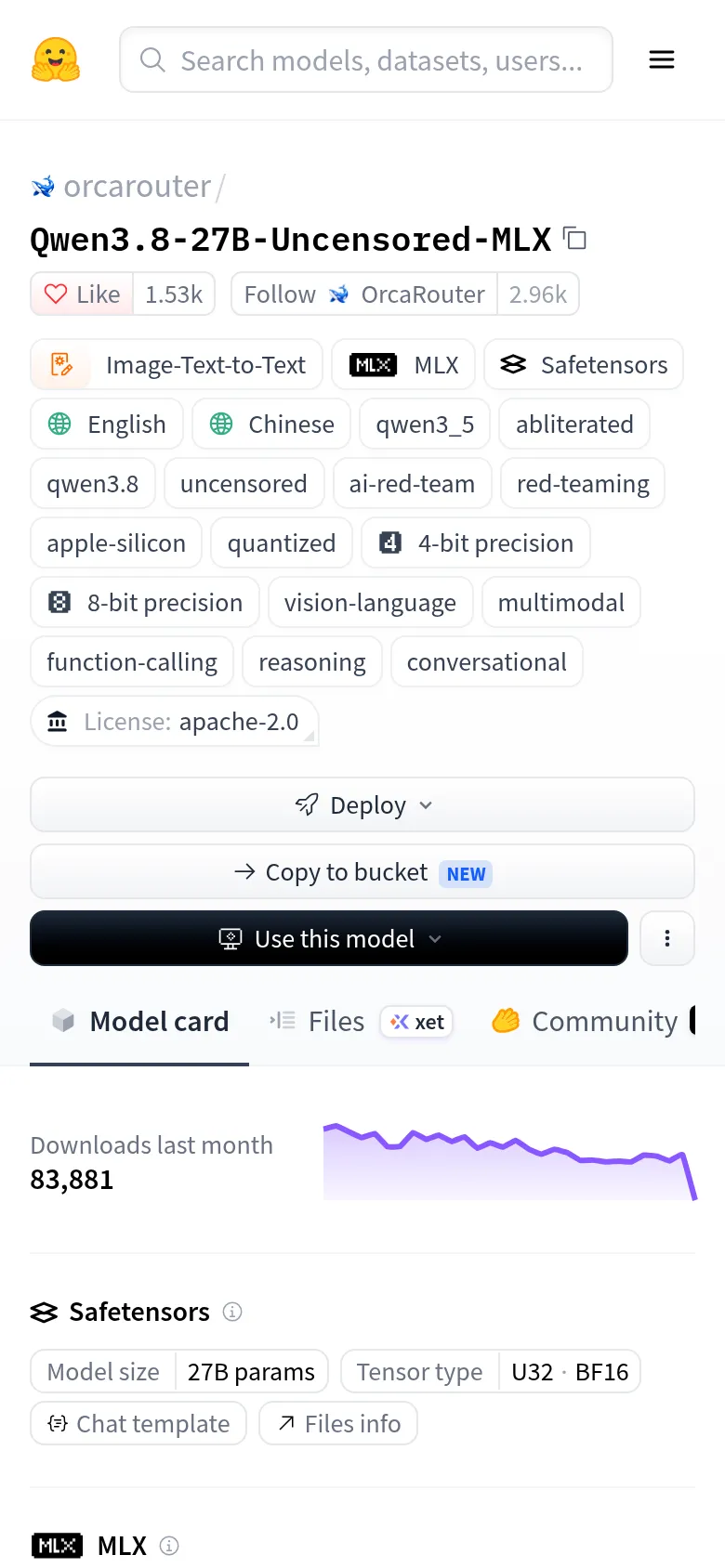The height and width of the screenshot is (1568, 725).
Task: Click the Safetensors info icon
Action: 232,1312
